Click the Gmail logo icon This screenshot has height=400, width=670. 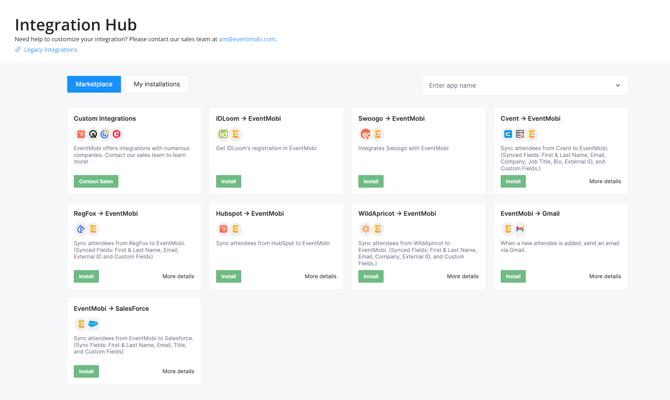pos(520,229)
